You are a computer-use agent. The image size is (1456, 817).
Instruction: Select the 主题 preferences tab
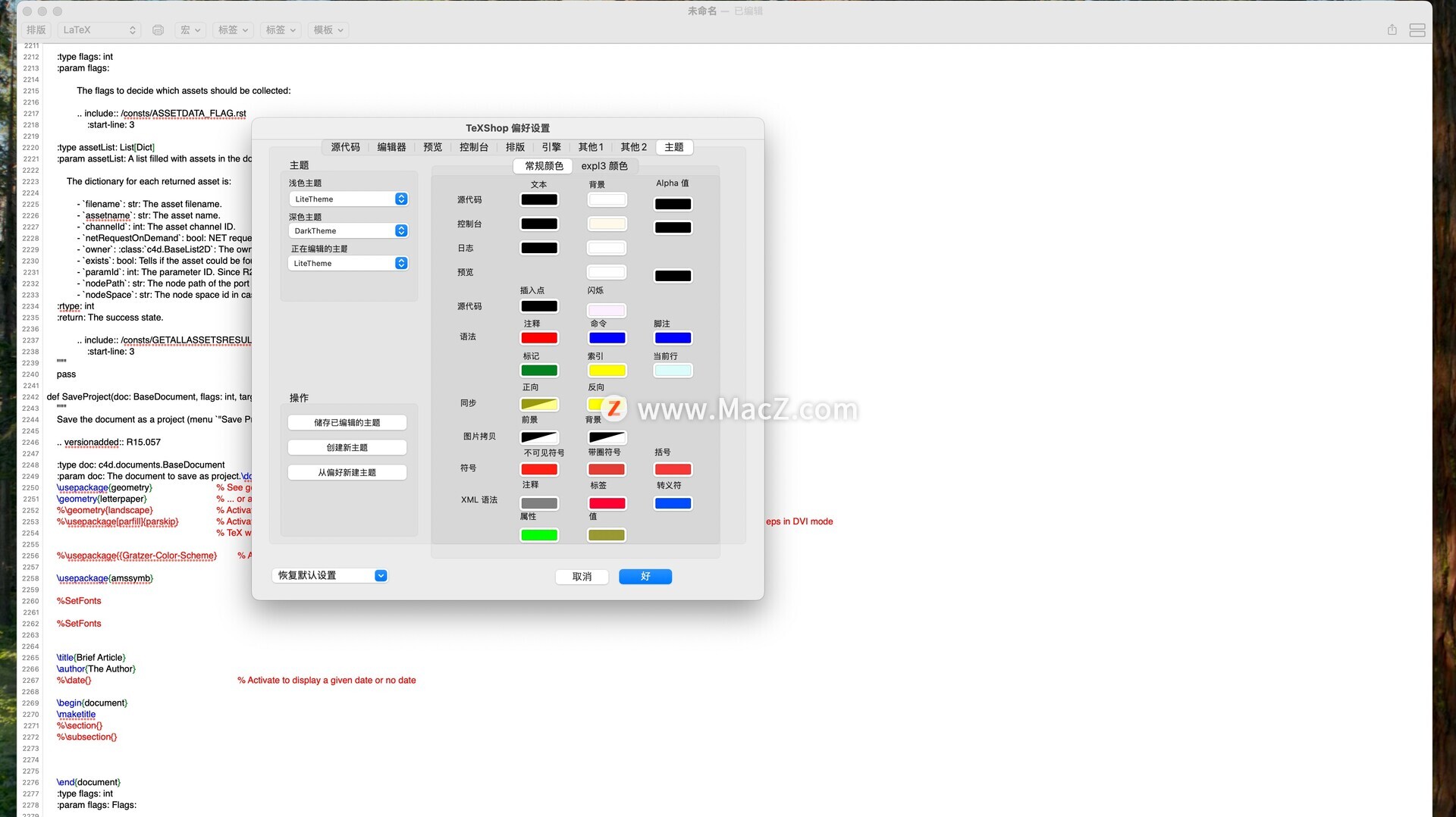(x=674, y=147)
